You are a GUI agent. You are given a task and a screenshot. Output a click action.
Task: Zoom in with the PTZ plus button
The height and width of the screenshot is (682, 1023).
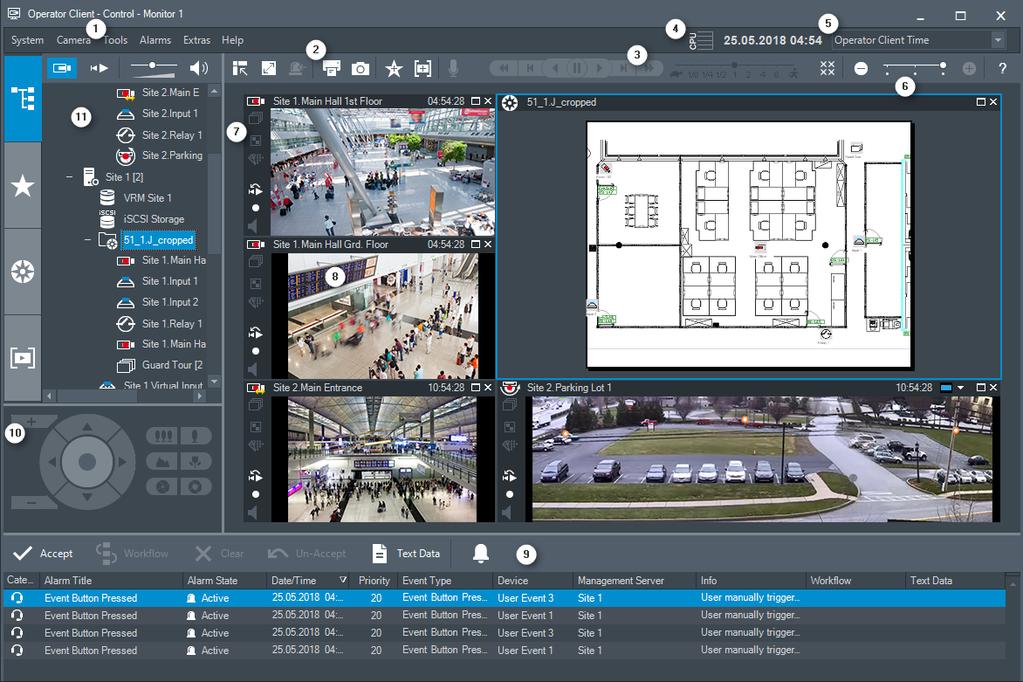tap(31, 422)
